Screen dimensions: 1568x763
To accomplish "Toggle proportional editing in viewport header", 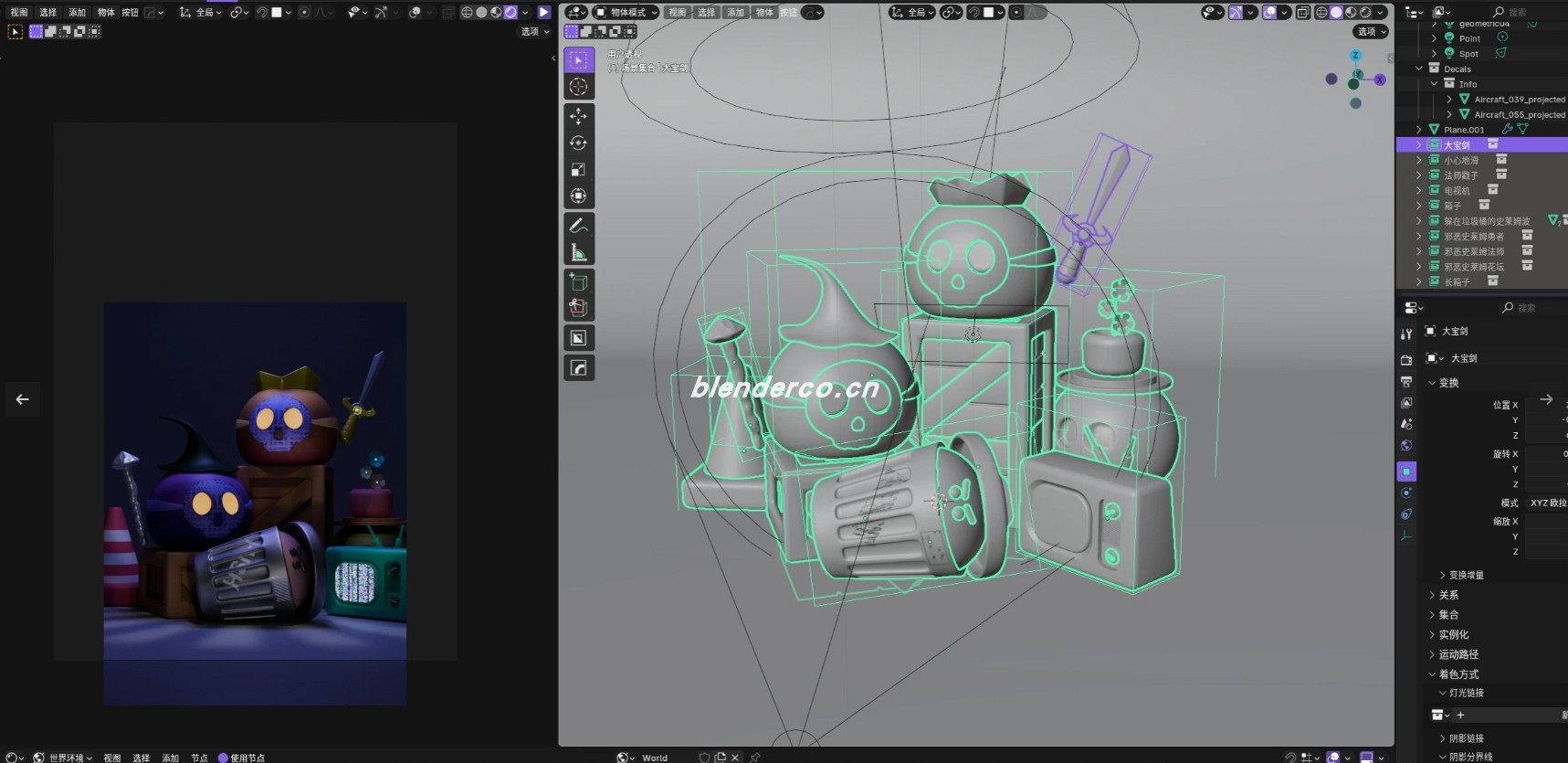I will point(1016,12).
